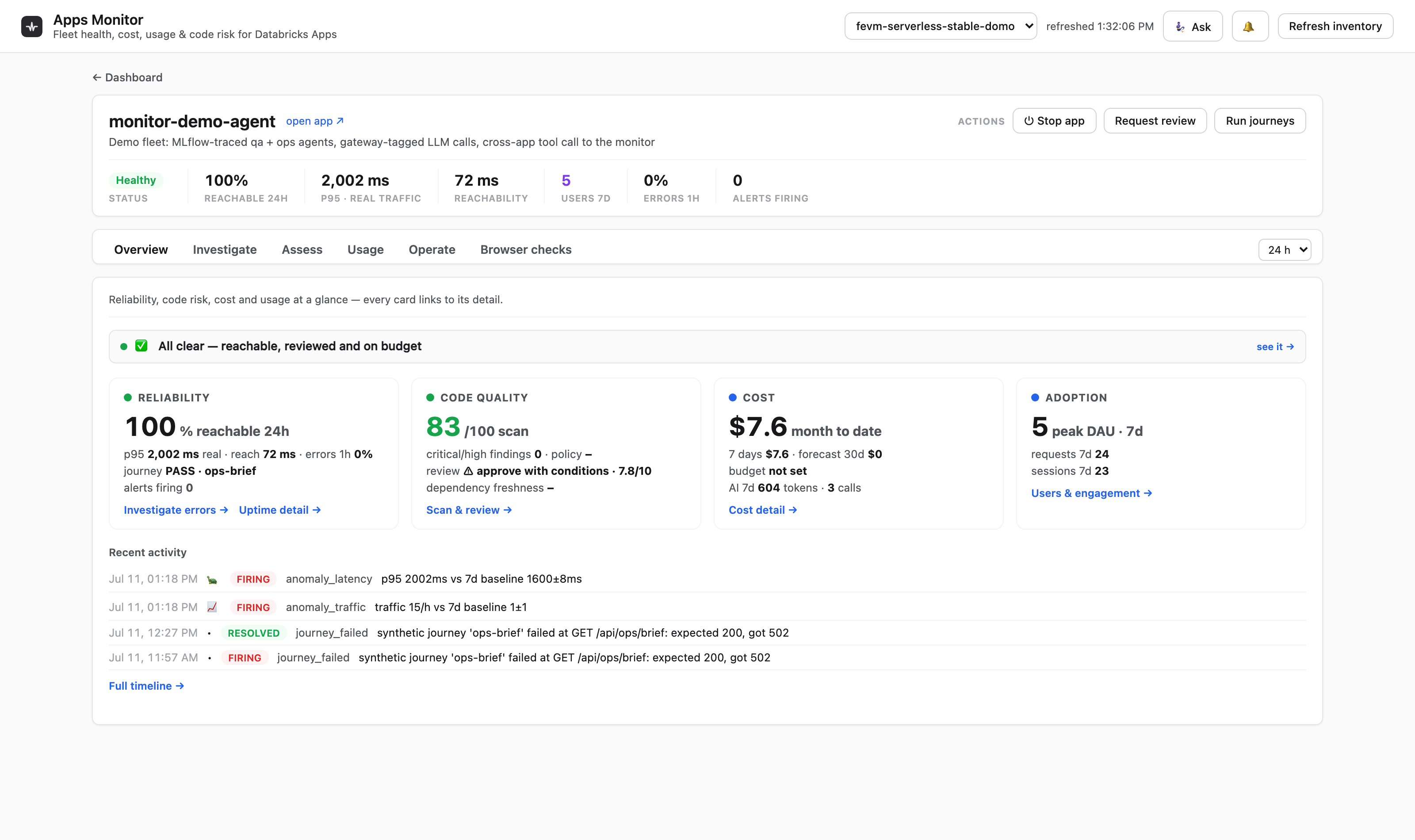Click 'journey PASS · ops-brief' text
Viewport: 1415px width, 840px height.
tap(190, 471)
